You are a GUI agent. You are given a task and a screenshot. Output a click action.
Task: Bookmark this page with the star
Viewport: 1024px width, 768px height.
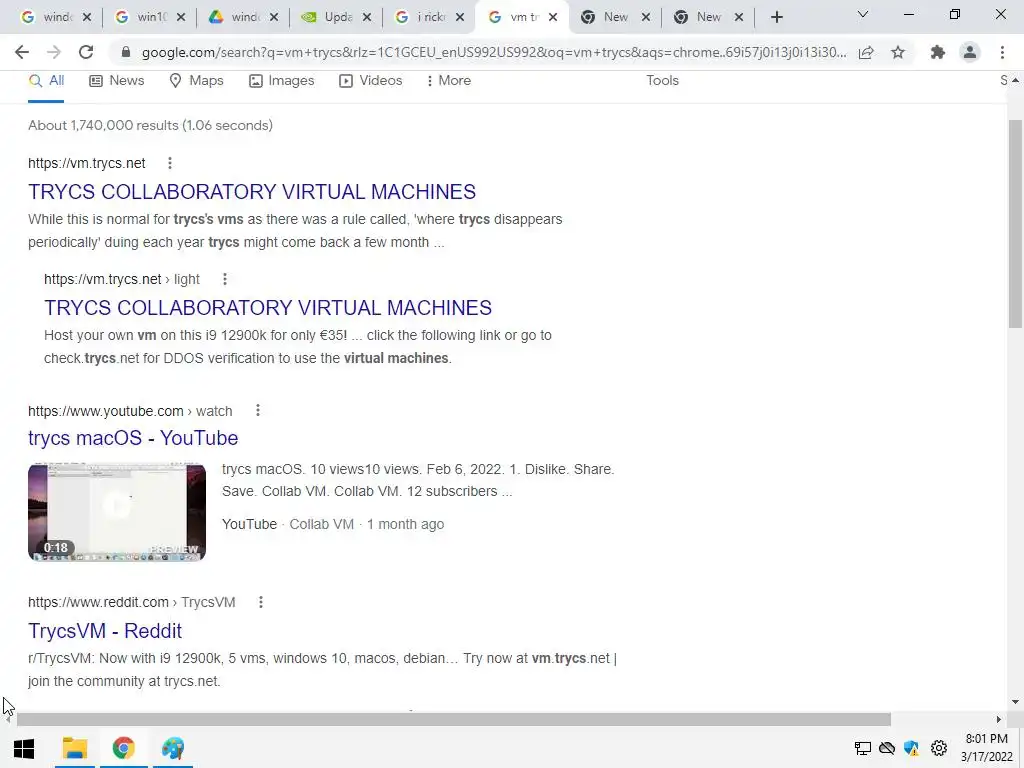point(898,52)
